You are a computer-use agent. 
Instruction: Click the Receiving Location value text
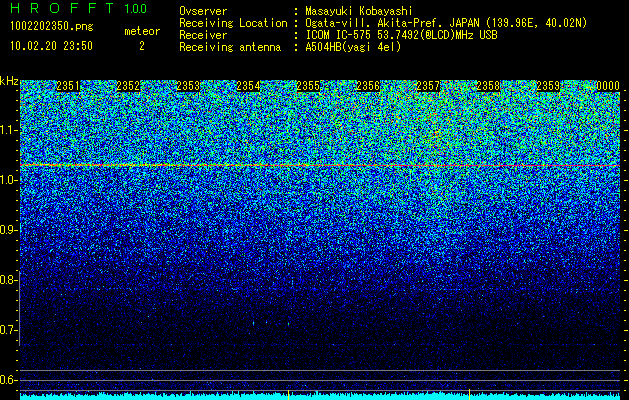point(446,23)
